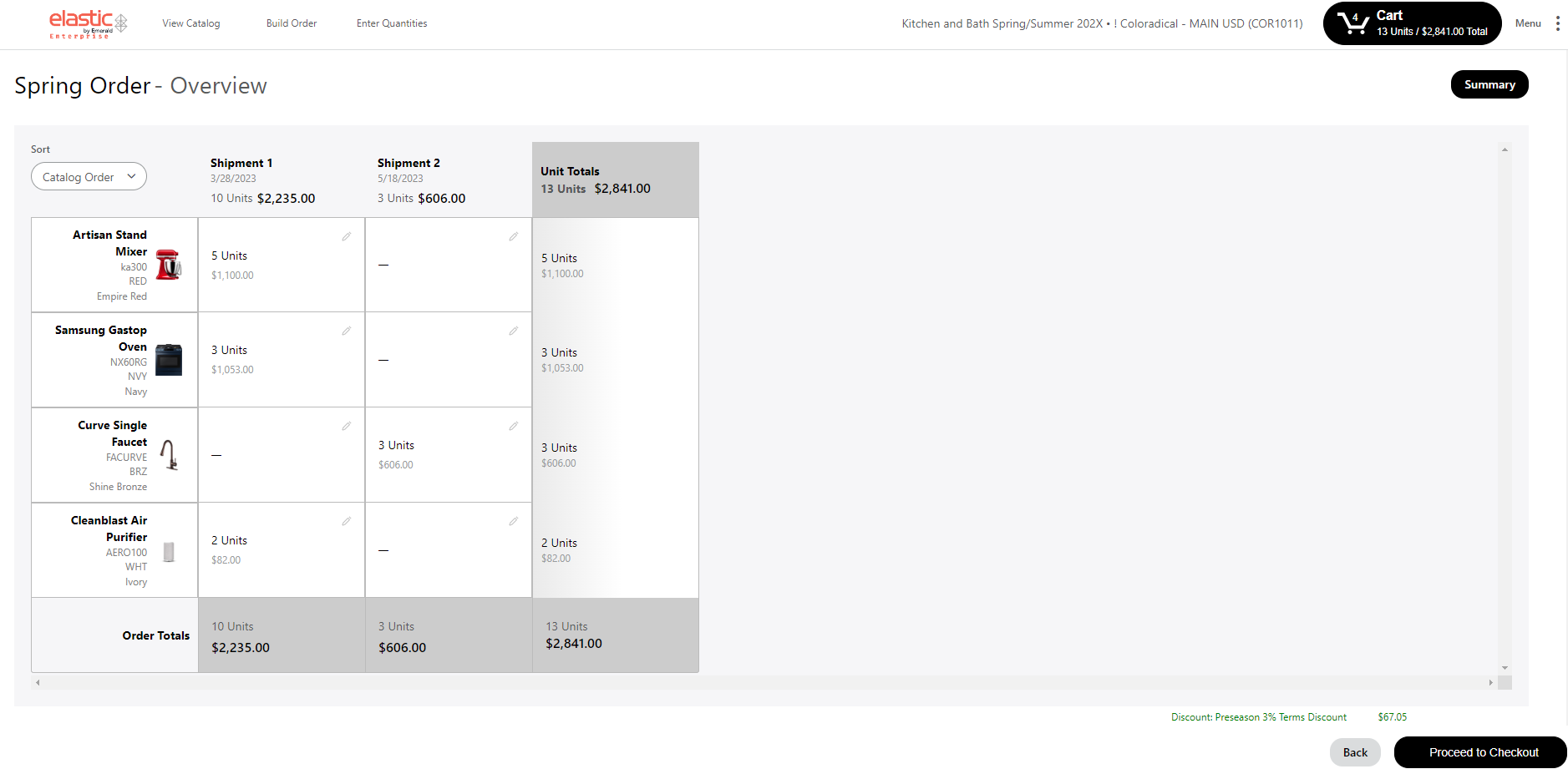This screenshot has height=769, width=1568.
Task: Click the Summary button
Action: tap(1489, 84)
